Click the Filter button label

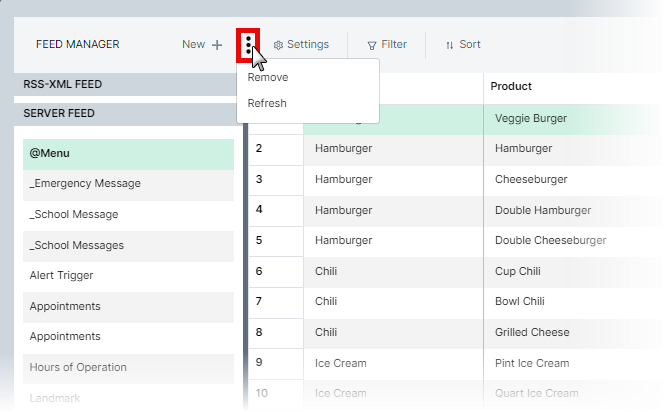(394, 44)
